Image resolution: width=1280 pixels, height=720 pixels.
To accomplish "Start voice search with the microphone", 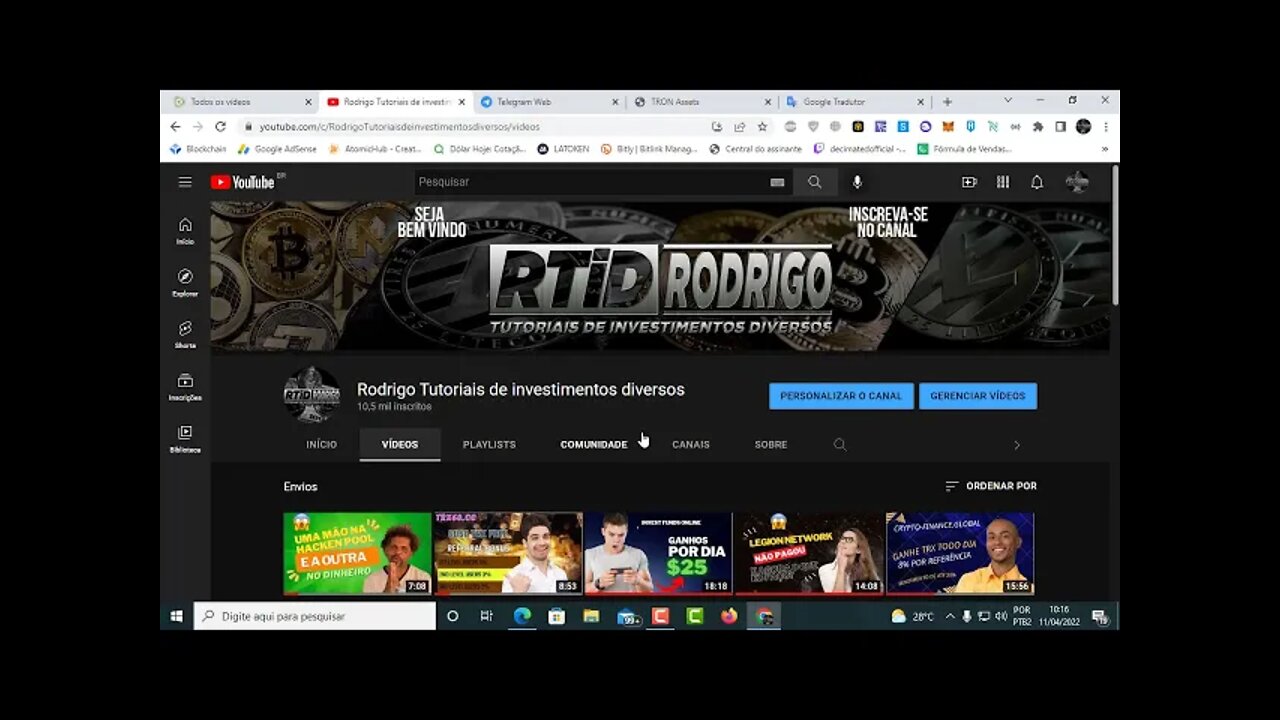I will (857, 182).
